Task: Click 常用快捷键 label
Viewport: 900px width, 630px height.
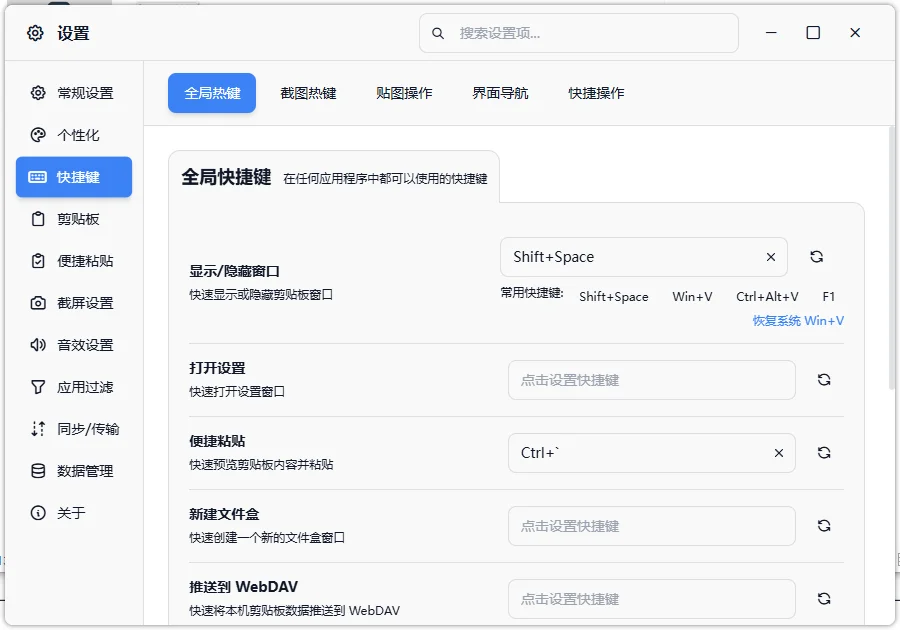Action: 532,293
